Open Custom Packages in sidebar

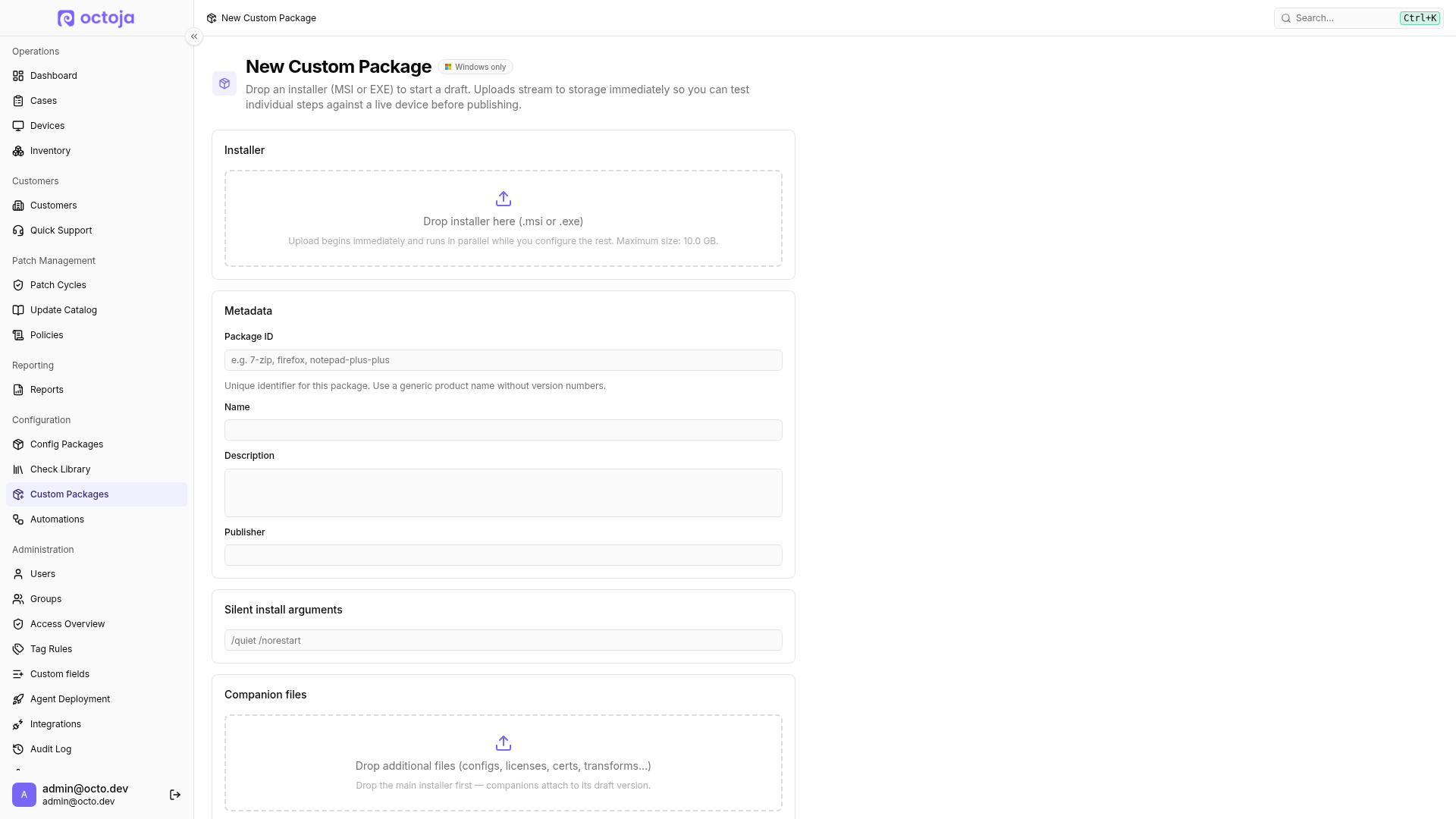(96, 494)
